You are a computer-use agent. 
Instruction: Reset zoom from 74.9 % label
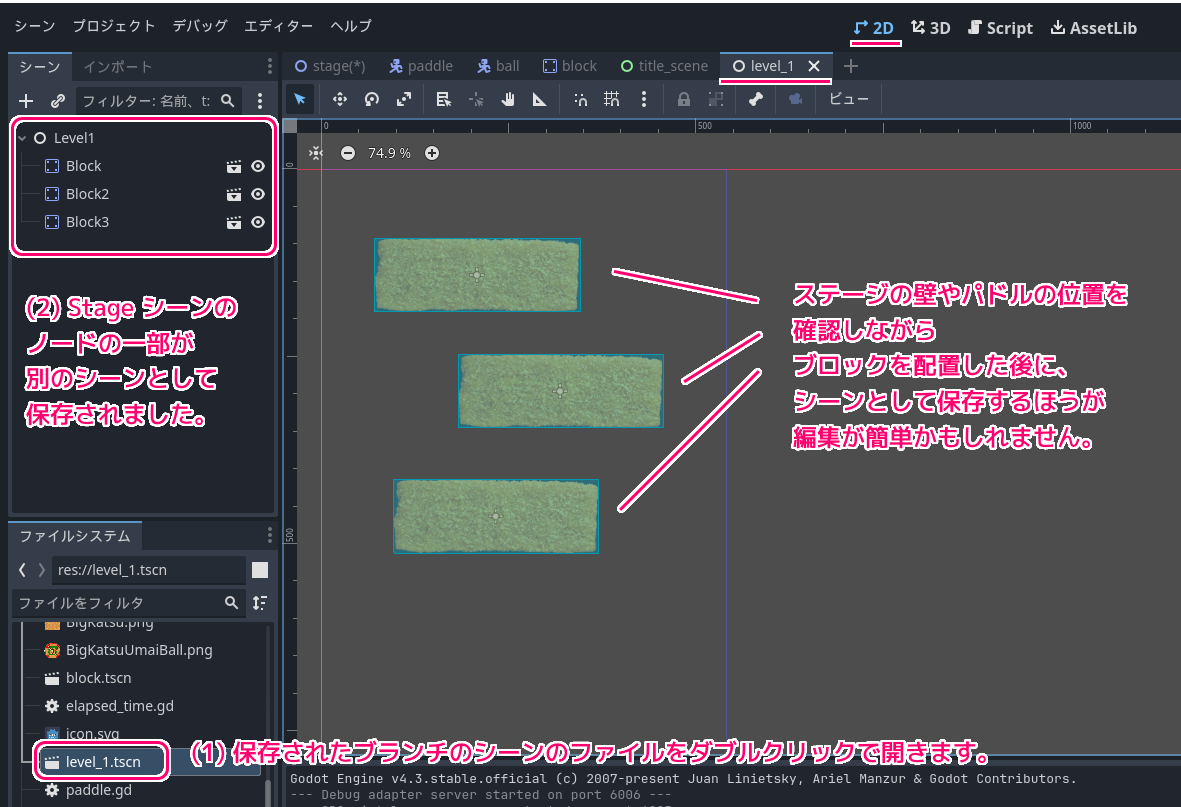coord(389,153)
